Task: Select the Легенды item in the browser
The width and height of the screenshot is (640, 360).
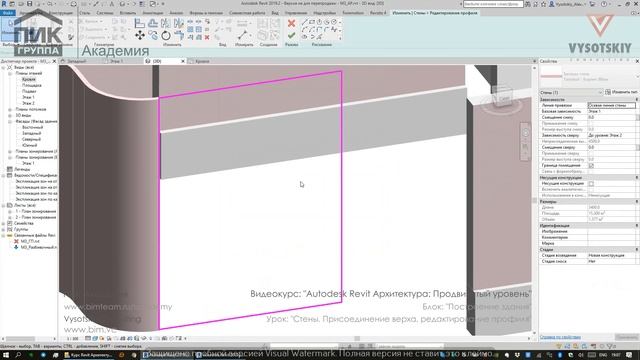Action: click(x=22, y=169)
